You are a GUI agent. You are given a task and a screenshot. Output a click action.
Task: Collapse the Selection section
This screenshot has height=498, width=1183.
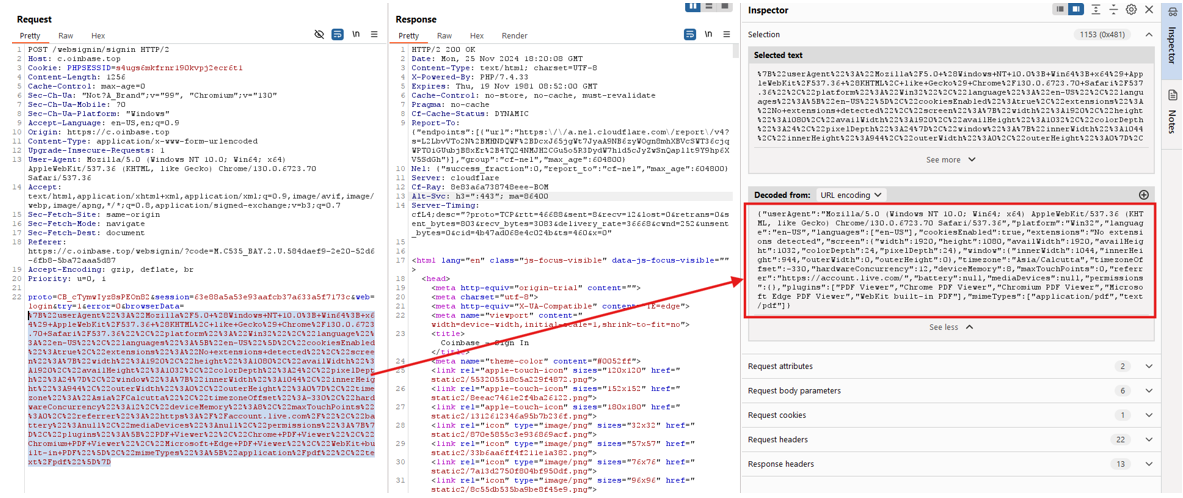pyautogui.click(x=1149, y=35)
